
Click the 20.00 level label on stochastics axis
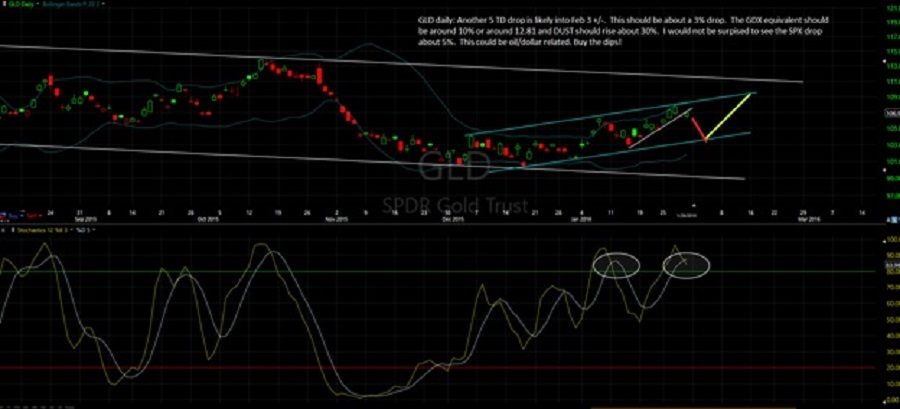pyautogui.click(x=893, y=367)
